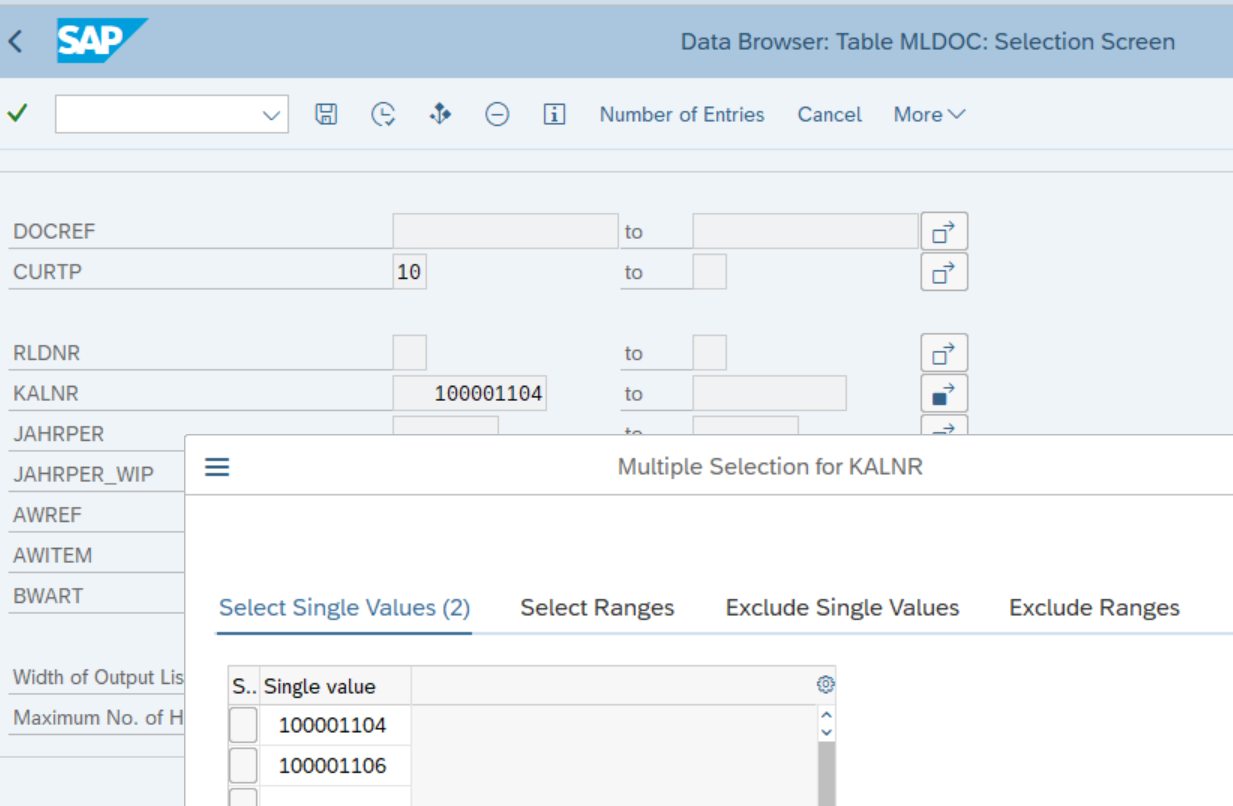Viewport: 1233px width, 806px height.
Task: Select row checkbox for value 100001106
Action: 243,766
